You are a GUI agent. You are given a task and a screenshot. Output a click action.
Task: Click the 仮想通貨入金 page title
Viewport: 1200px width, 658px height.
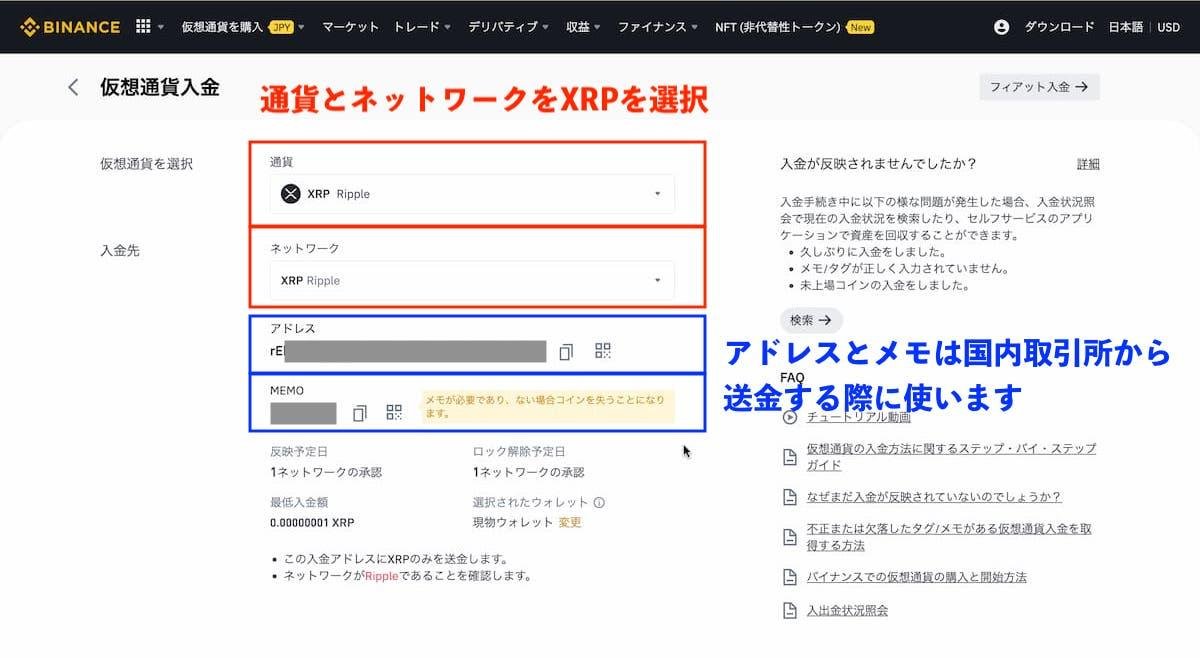[x=160, y=87]
